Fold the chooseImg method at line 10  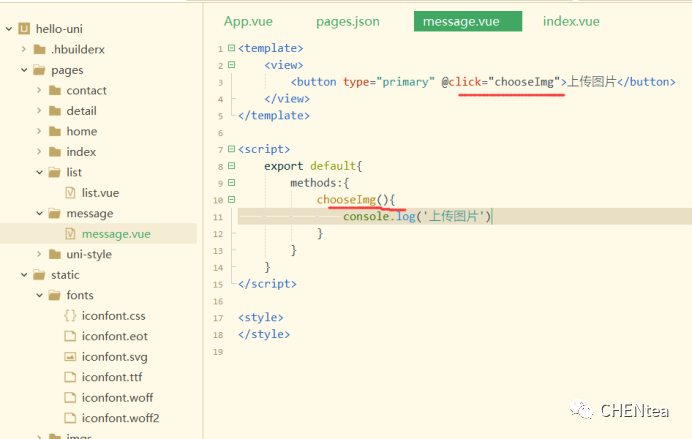pyautogui.click(x=232, y=200)
